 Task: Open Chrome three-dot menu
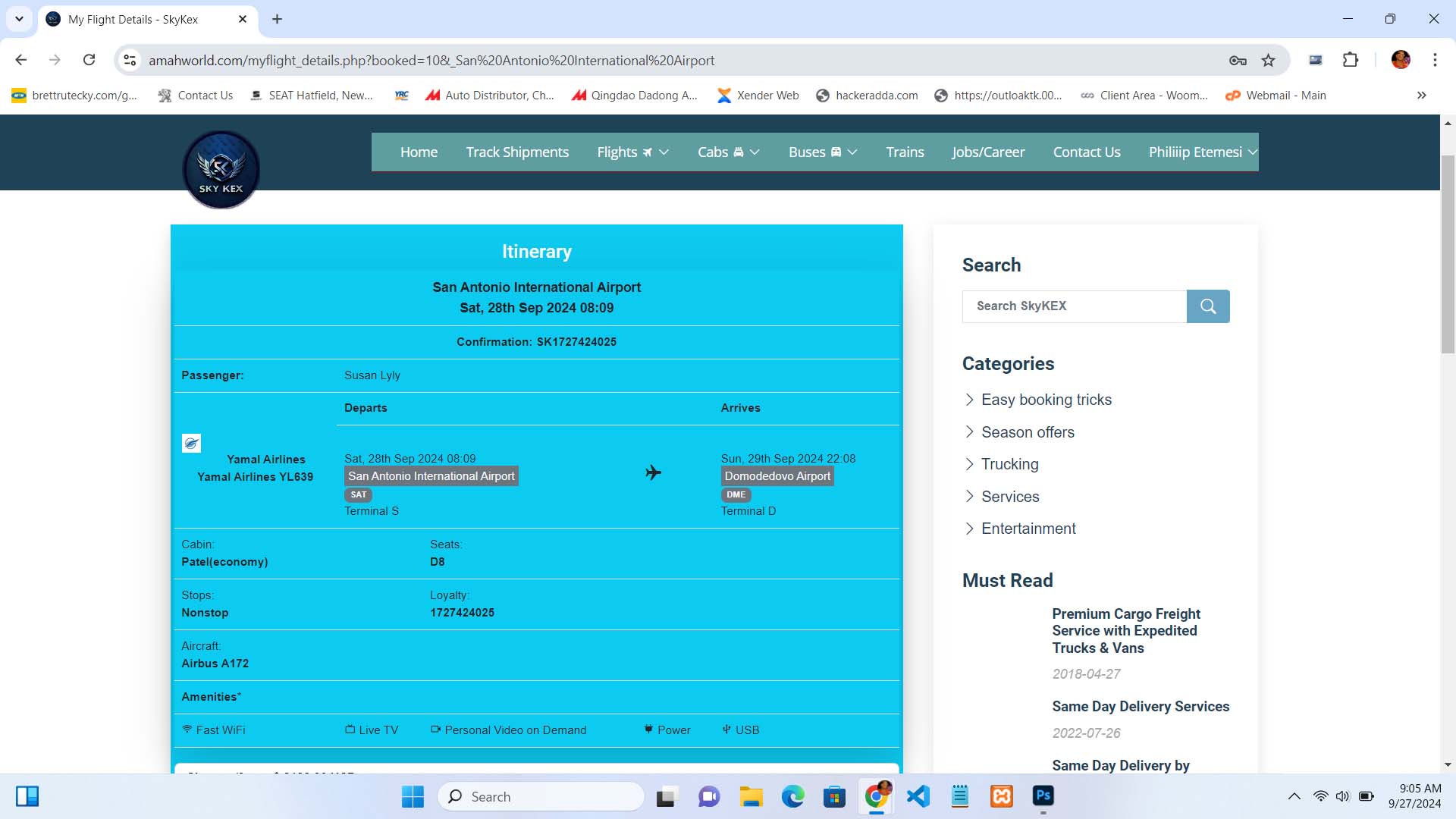tap(1435, 60)
